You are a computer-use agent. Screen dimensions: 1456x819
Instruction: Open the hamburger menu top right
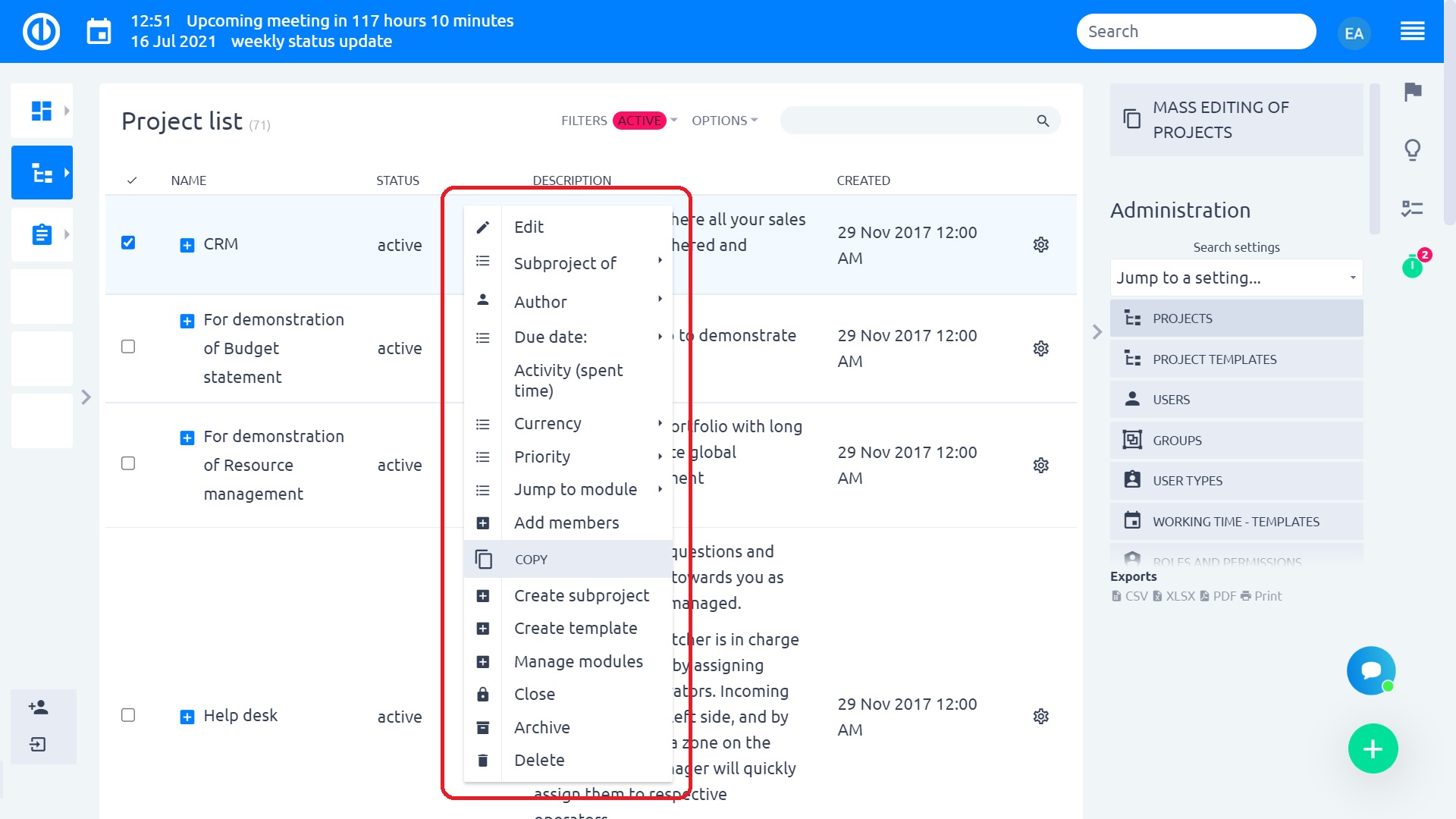(x=1412, y=32)
